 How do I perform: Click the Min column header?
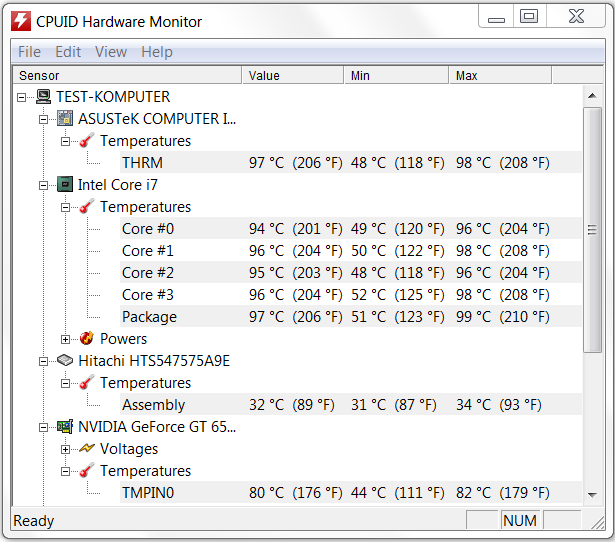tap(396, 75)
